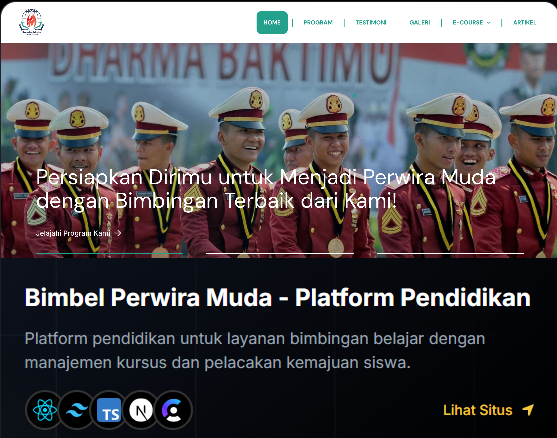Click the arrow after Jelajahi Program Kami
The image size is (557, 438).
coord(119,233)
